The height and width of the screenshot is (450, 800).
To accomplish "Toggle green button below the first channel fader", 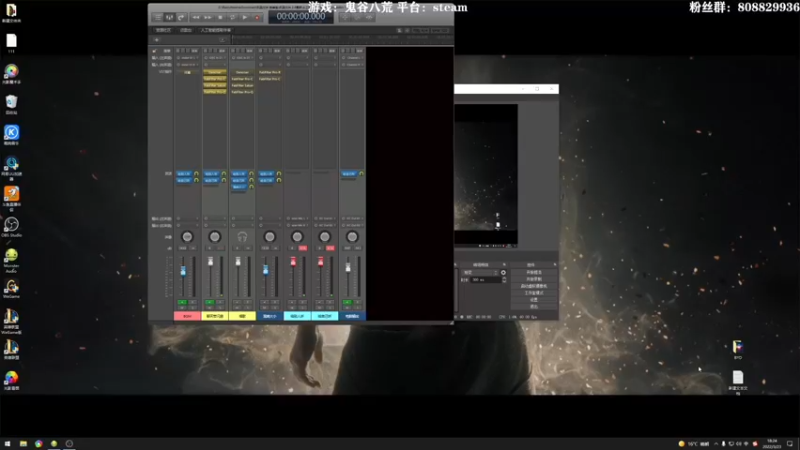I will point(182,302).
